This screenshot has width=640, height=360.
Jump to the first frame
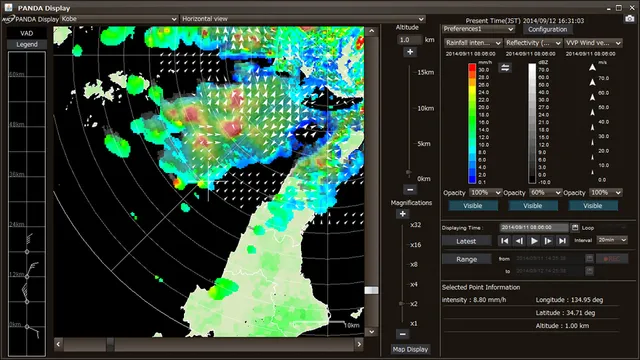504,241
